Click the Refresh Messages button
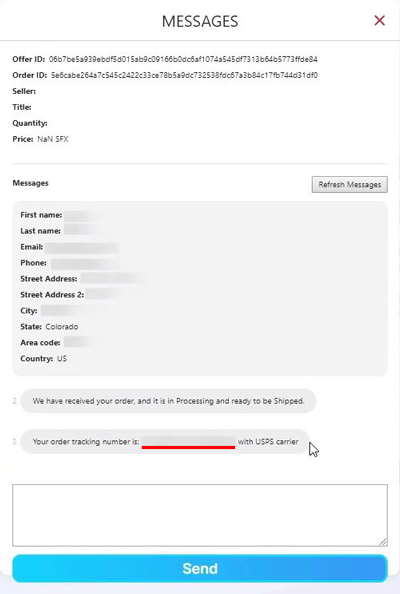The width and height of the screenshot is (400, 594). click(350, 184)
